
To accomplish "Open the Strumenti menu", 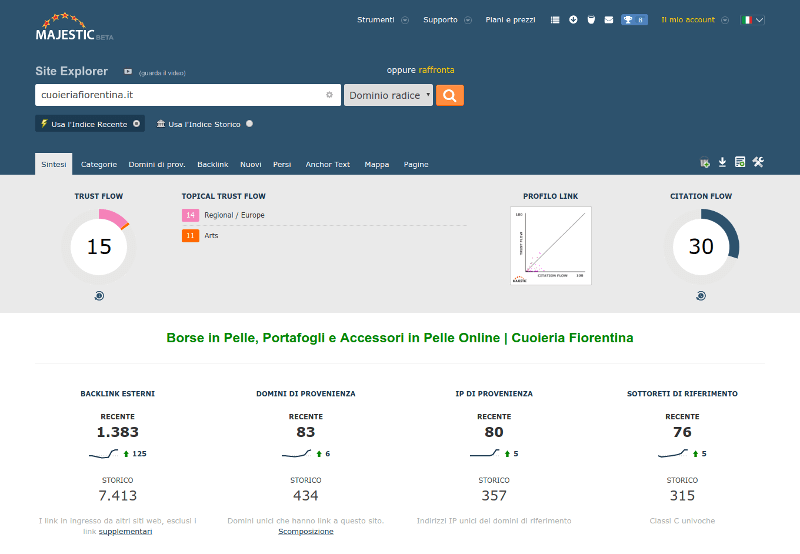I will [x=376, y=20].
